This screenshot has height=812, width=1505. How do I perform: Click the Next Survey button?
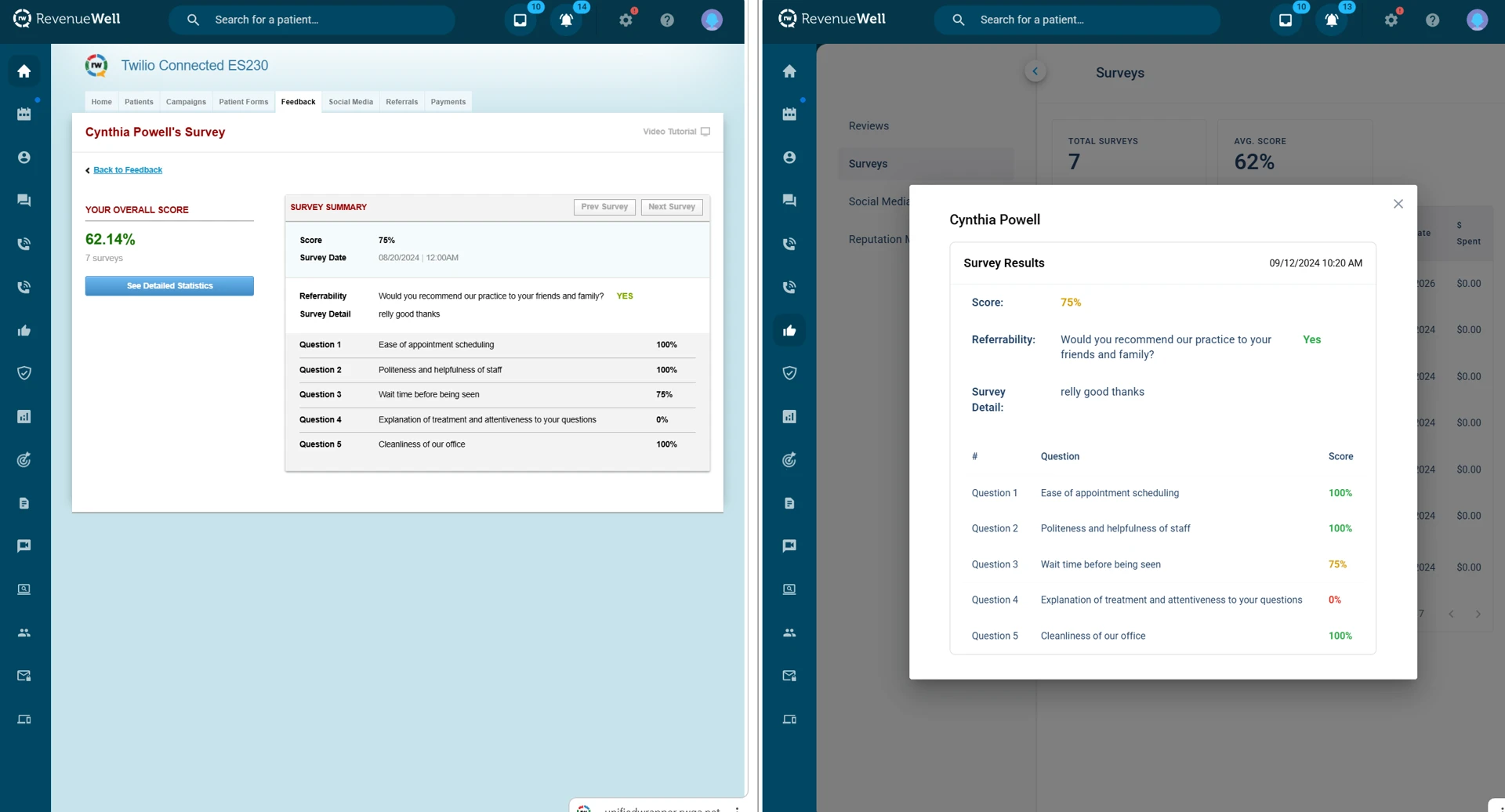pyautogui.click(x=671, y=207)
